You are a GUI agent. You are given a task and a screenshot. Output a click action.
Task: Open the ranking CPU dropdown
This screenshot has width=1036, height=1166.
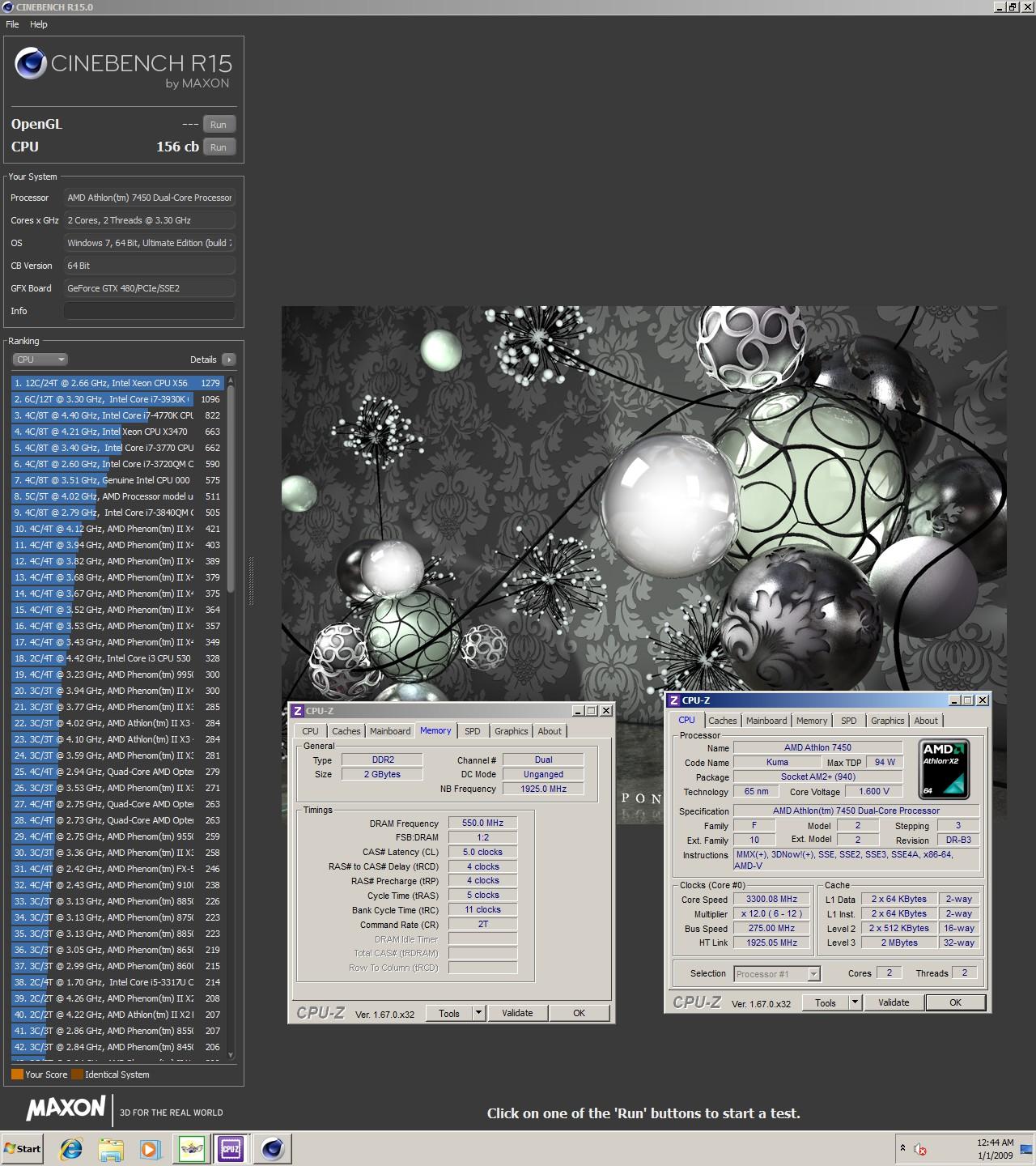click(x=40, y=360)
